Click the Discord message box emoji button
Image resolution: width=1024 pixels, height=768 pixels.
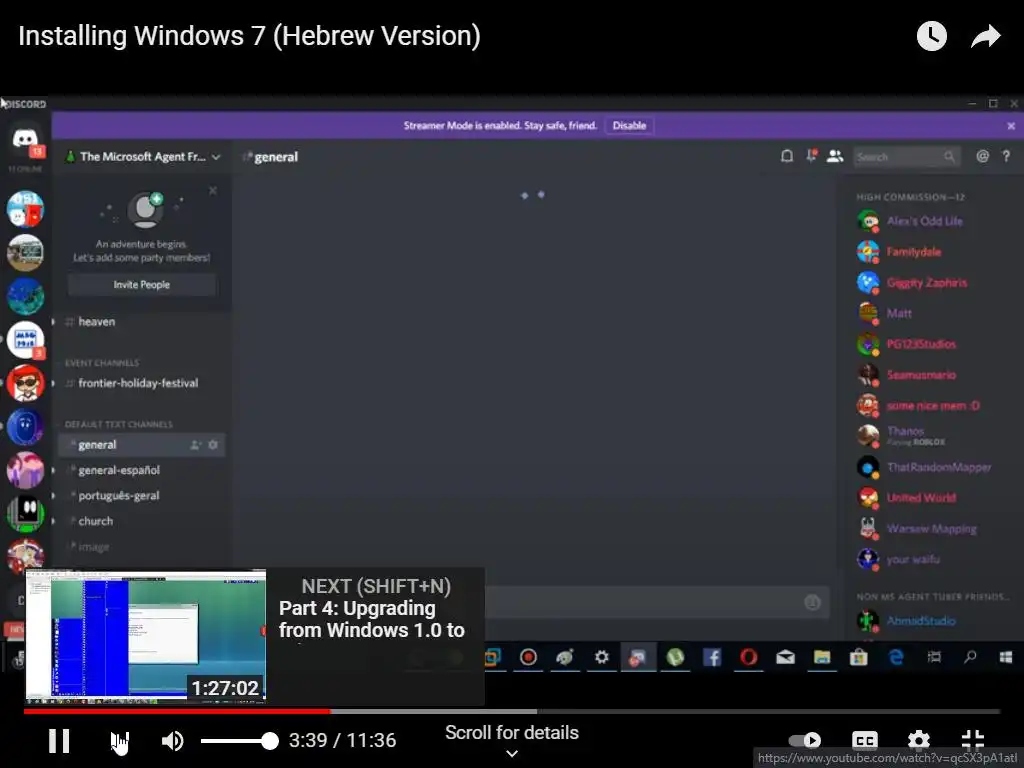tap(812, 602)
